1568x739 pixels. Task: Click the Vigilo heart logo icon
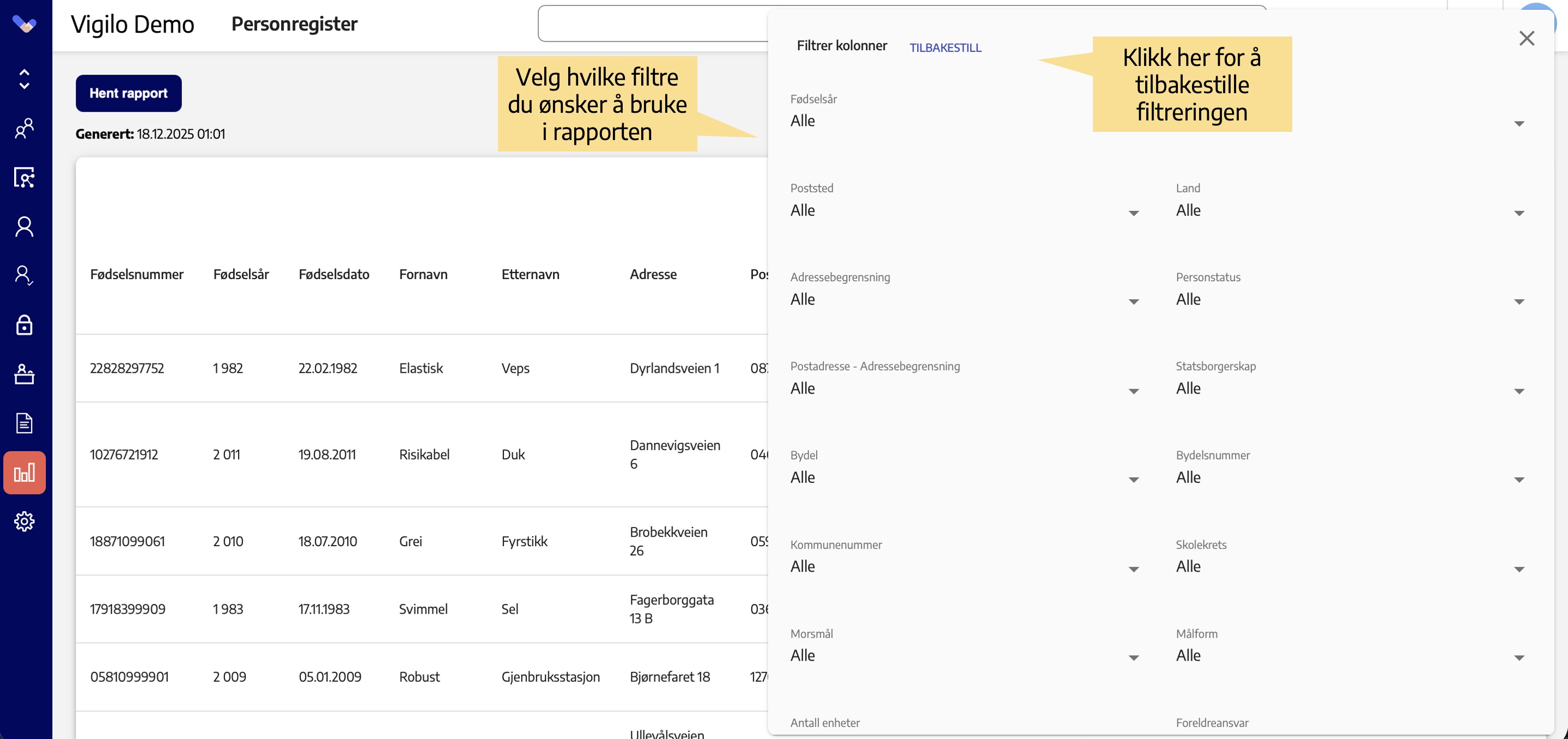(25, 25)
